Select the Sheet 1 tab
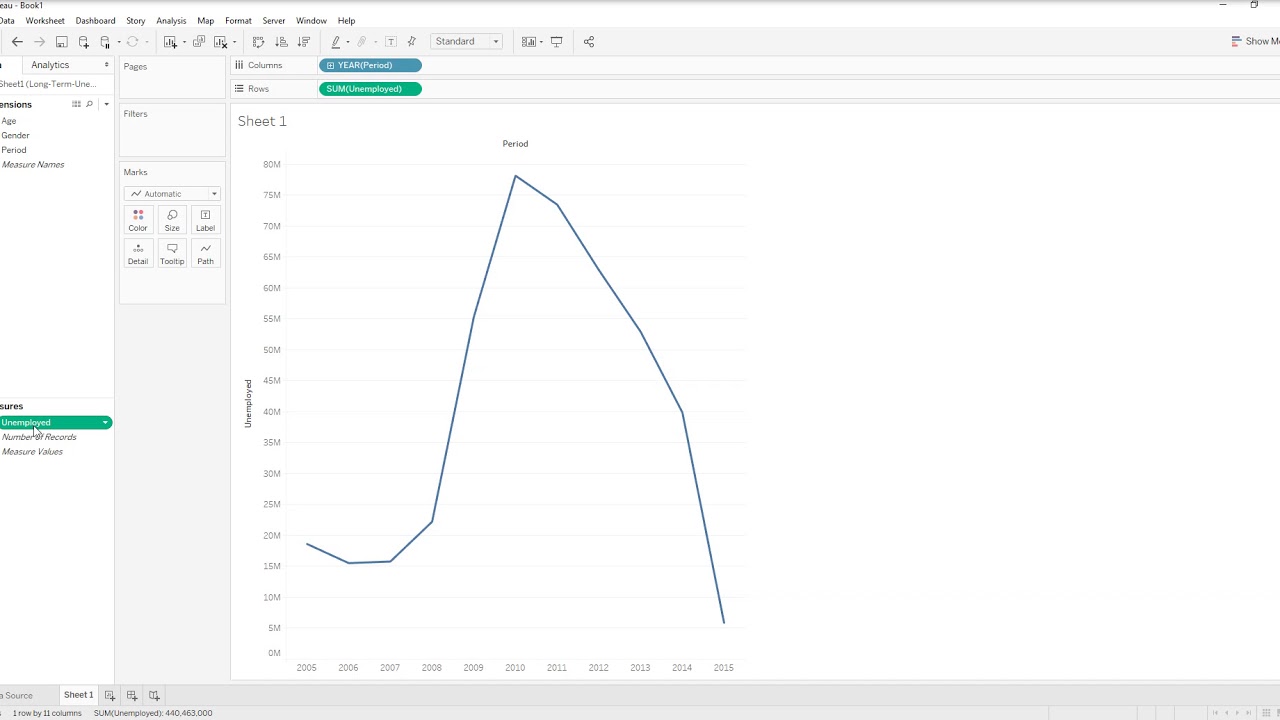This screenshot has height=720, width=1280. click(x=78, y=695)
